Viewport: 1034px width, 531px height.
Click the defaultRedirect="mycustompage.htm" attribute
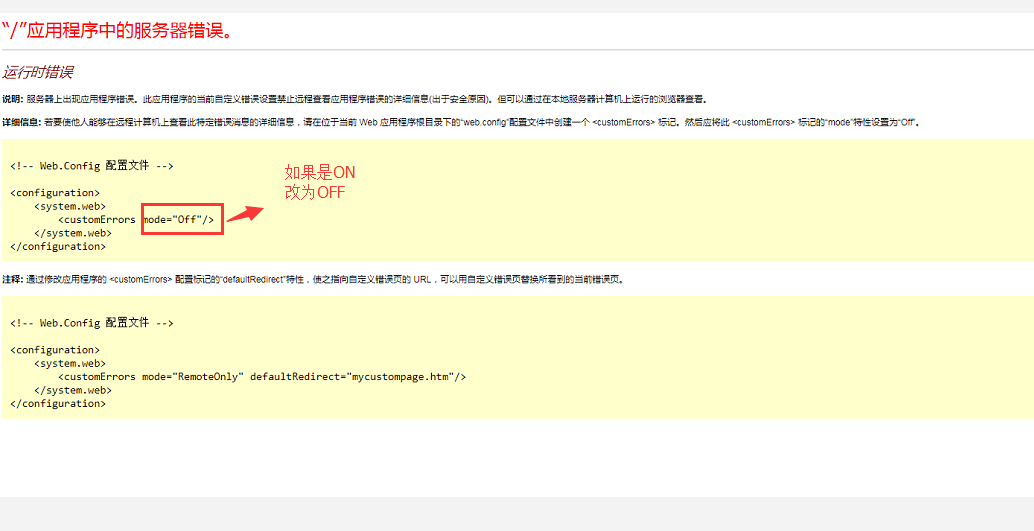(x=351, y=377)
